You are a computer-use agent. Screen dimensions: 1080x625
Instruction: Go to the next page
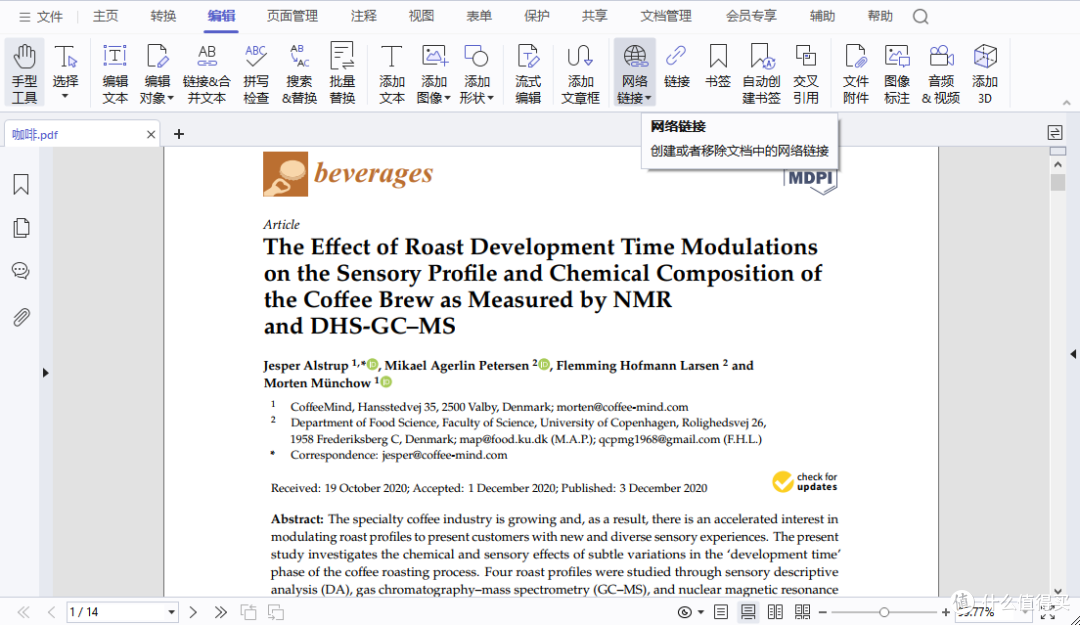point(193,612)
